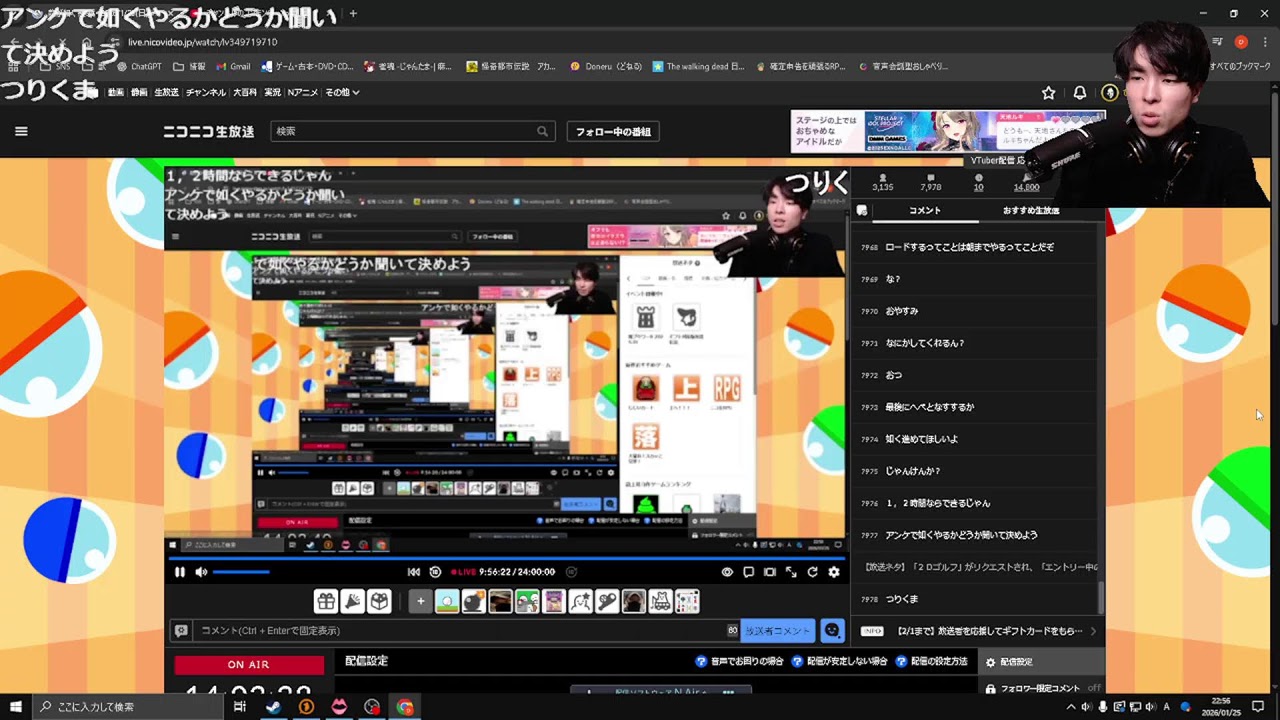This screenshot has width=1280, height=720.
Task: Expand the gift card INFO notice arrow
Action: coord(1093,631)
